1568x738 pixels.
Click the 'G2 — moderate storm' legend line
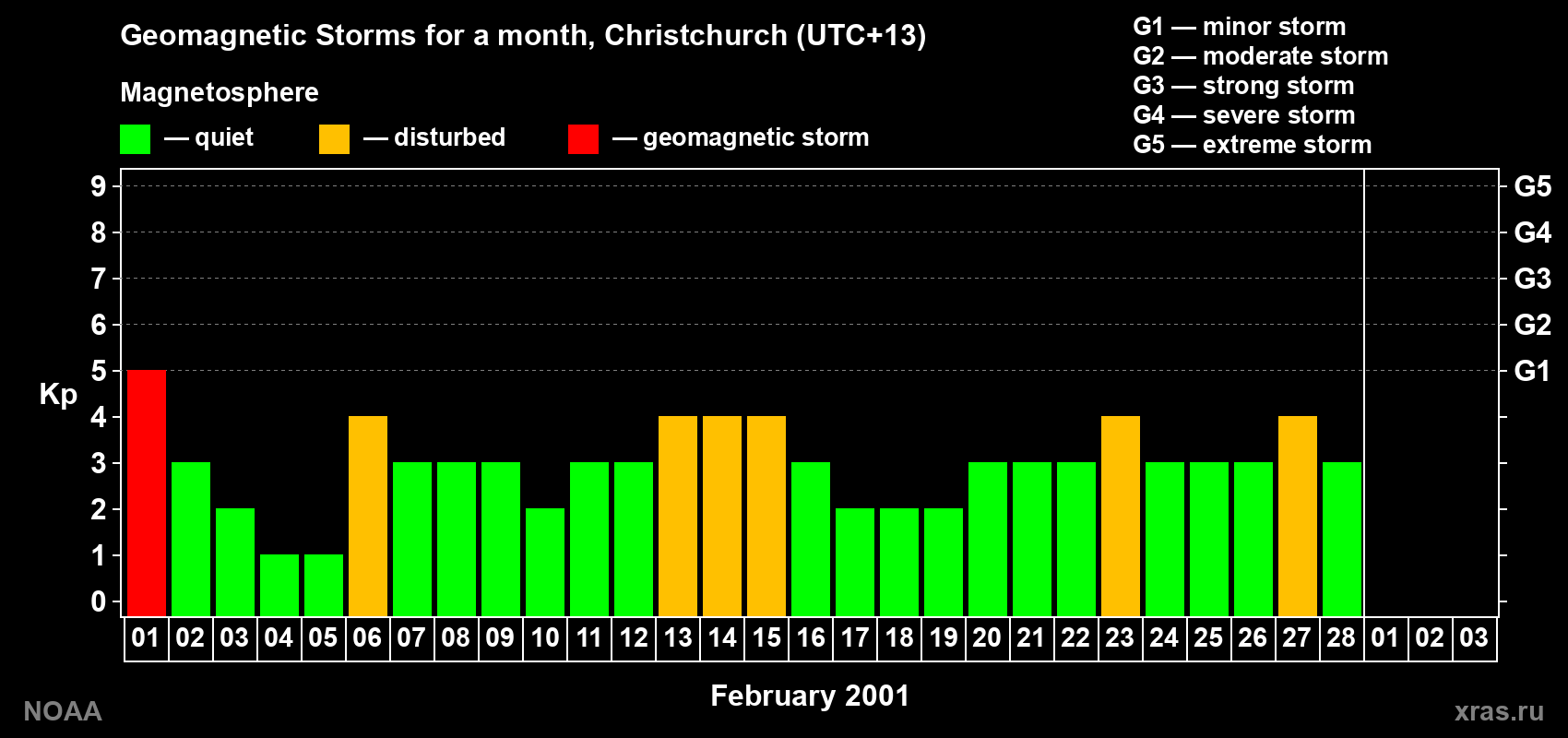1261,55
